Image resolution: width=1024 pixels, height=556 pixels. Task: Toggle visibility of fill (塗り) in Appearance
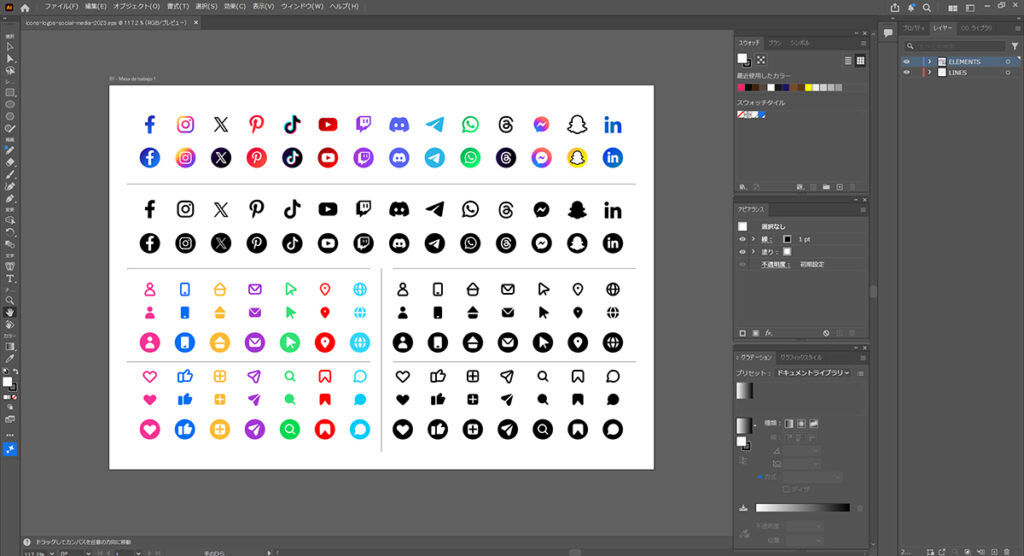pyautogui.click(x=743, y=252)
